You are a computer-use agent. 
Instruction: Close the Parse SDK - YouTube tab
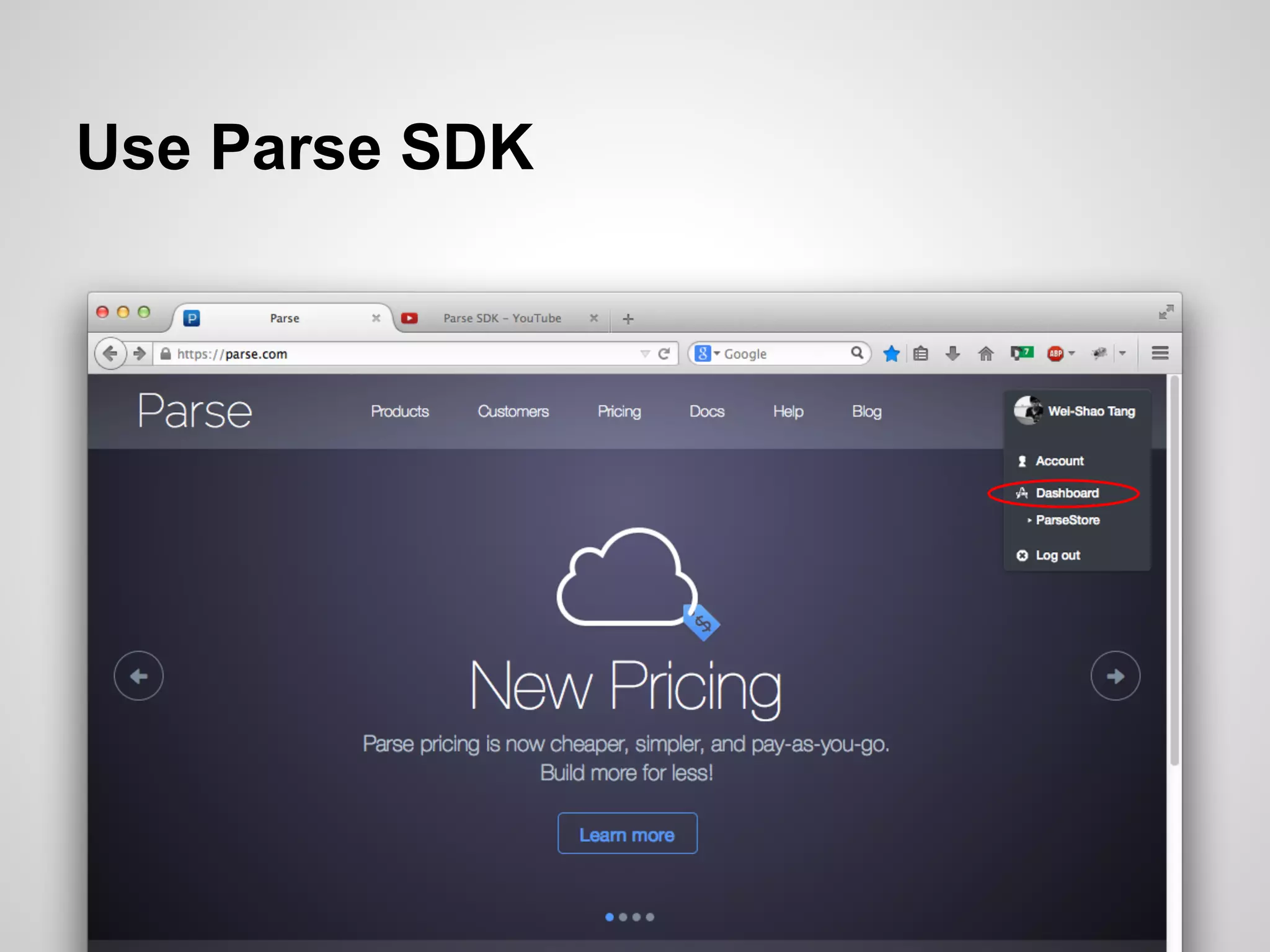tap(593, 318)
